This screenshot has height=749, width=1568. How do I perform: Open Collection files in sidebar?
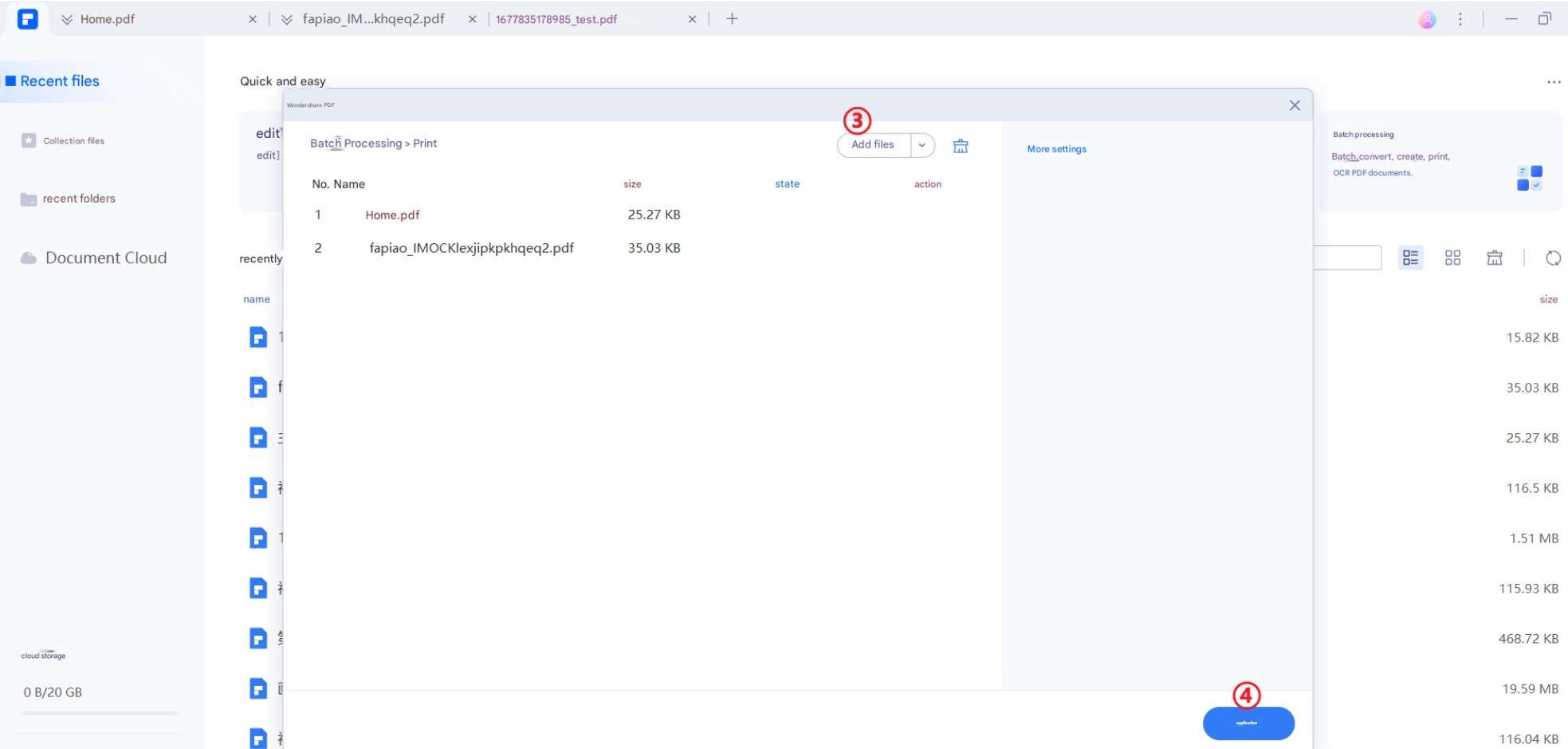click(x=73, y=141)
